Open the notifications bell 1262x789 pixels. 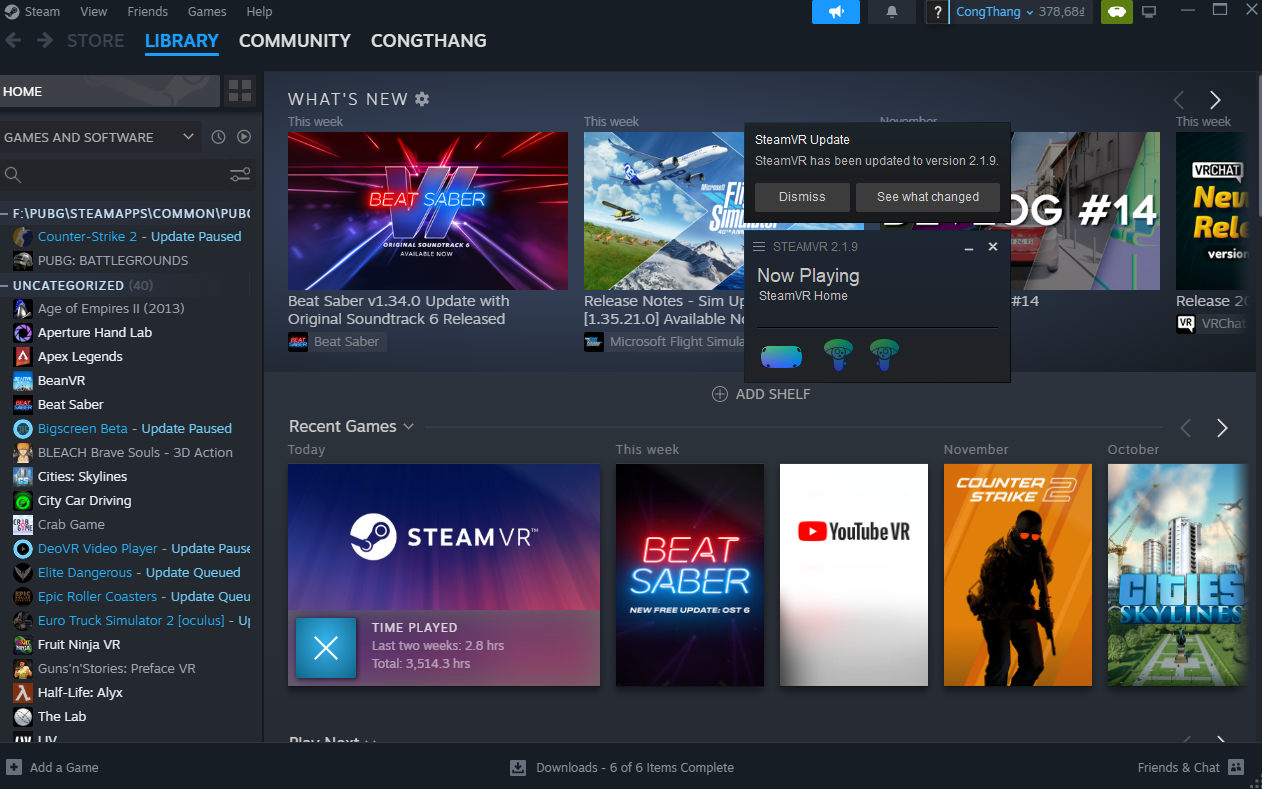pos(892,12)
